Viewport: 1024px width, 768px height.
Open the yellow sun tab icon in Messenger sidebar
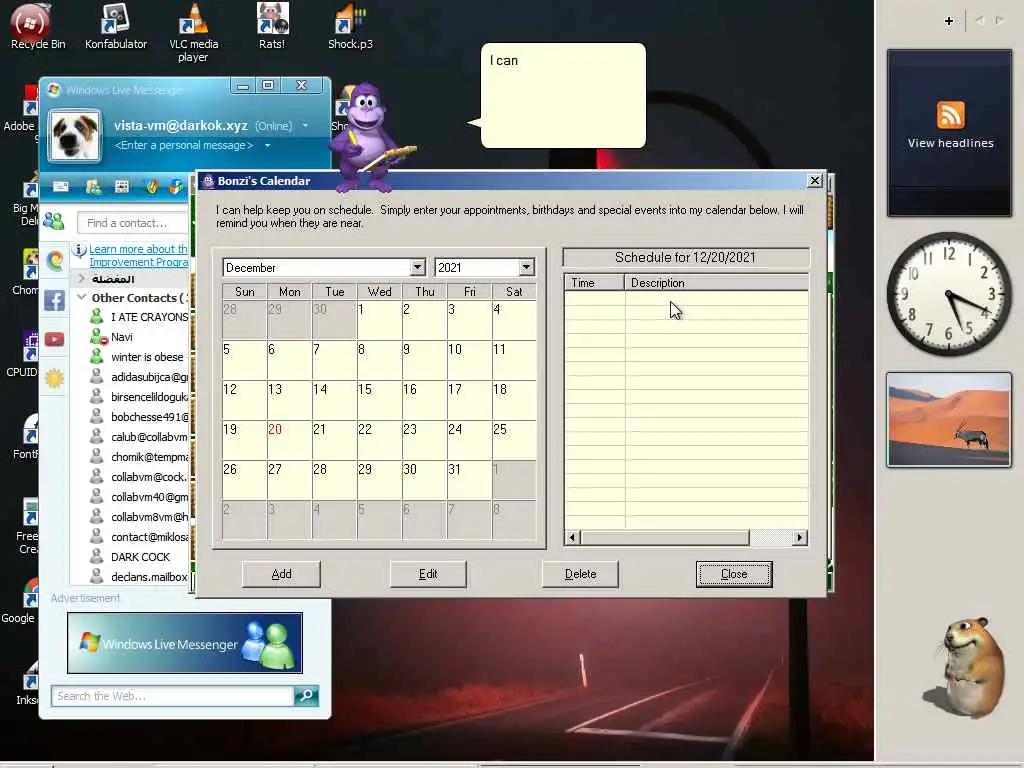point(54,378)
